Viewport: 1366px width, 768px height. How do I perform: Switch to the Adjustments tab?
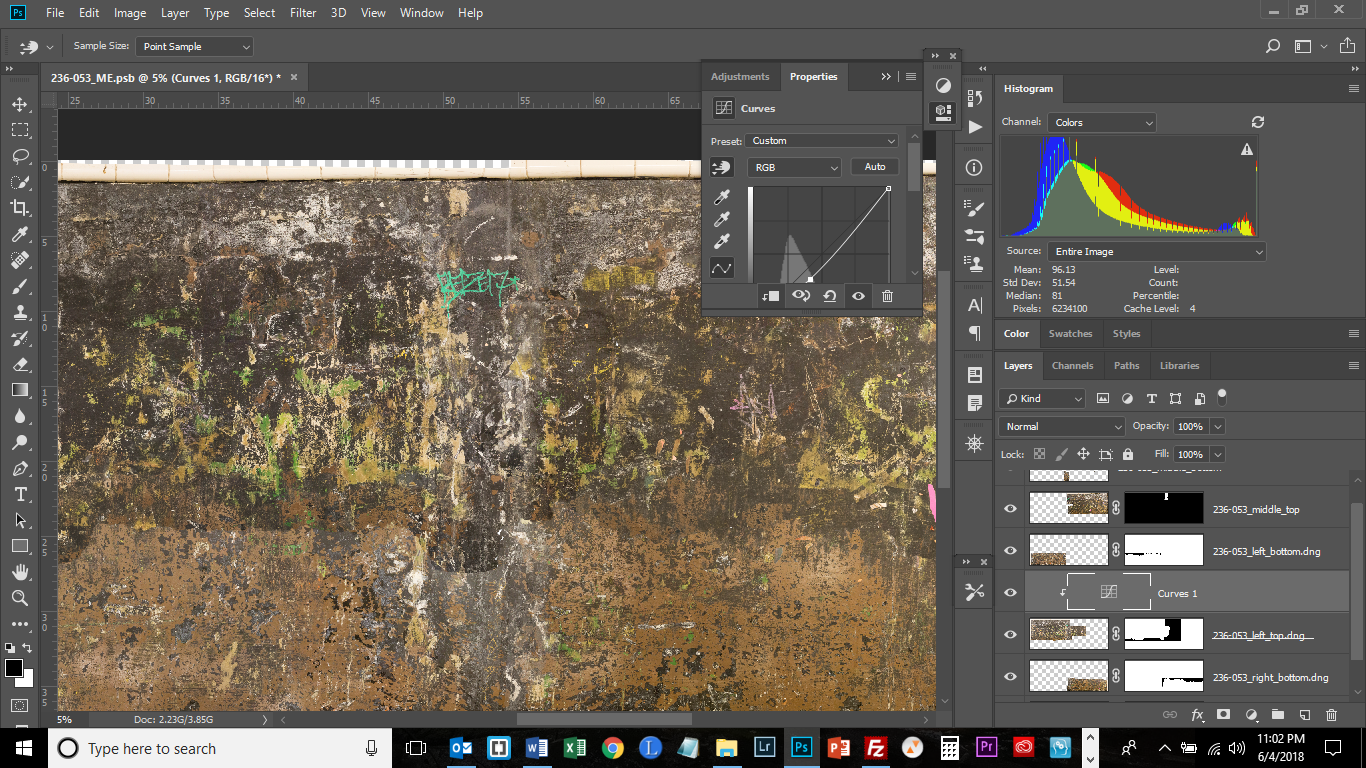[x=740, y=77]
